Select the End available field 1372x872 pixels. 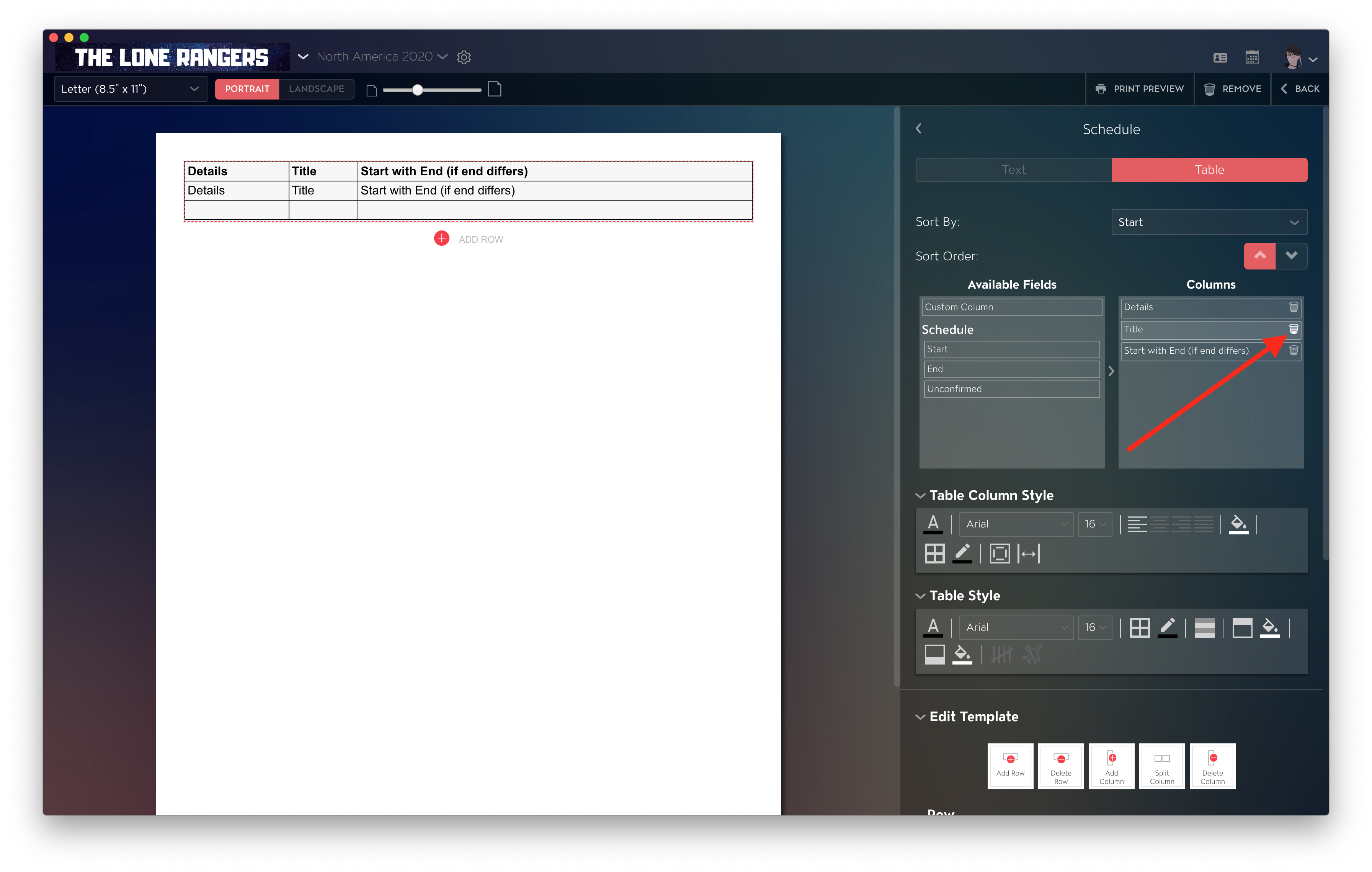1011,369
